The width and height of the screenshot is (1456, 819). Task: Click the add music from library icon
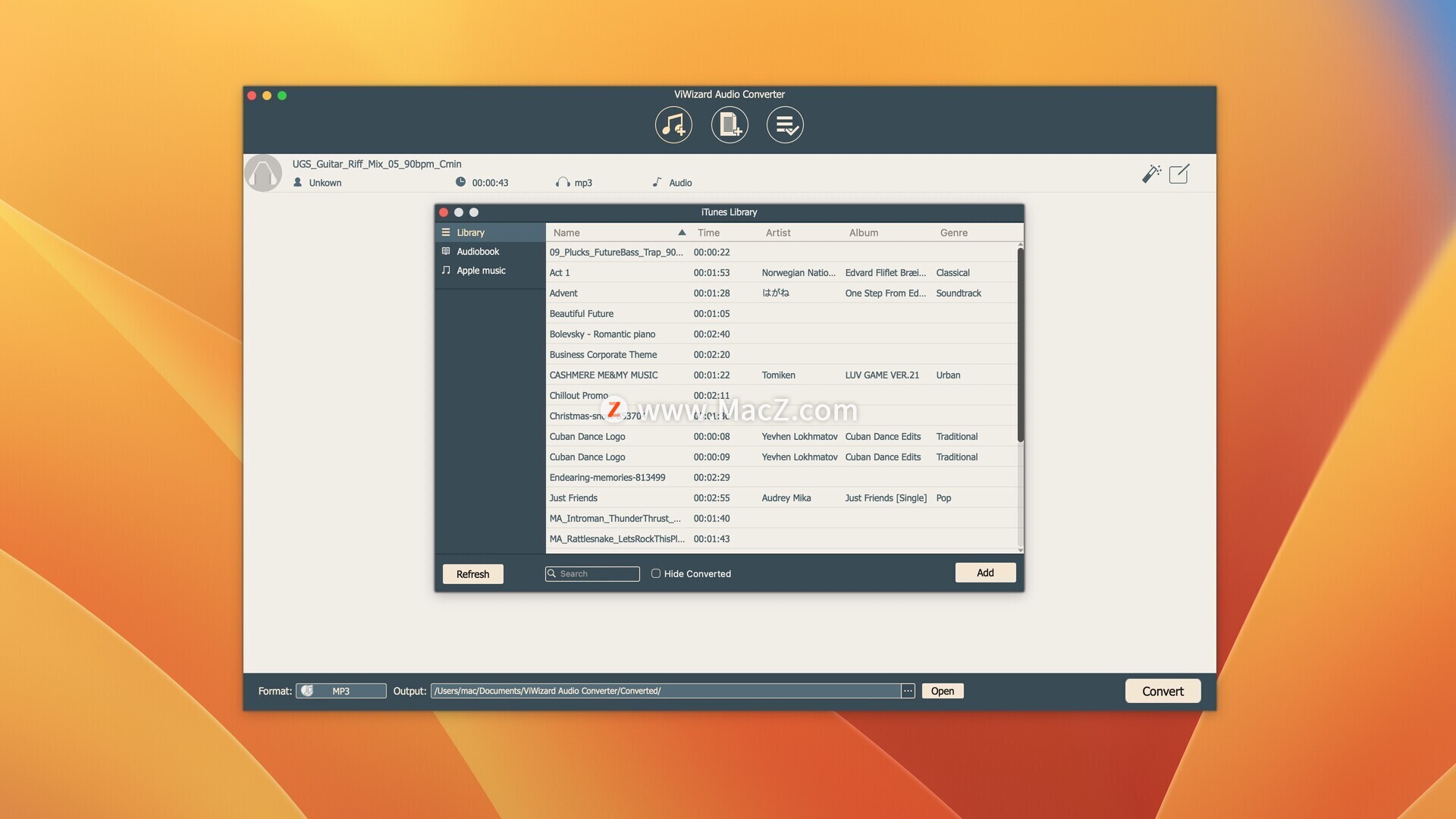tap(673, 125)
